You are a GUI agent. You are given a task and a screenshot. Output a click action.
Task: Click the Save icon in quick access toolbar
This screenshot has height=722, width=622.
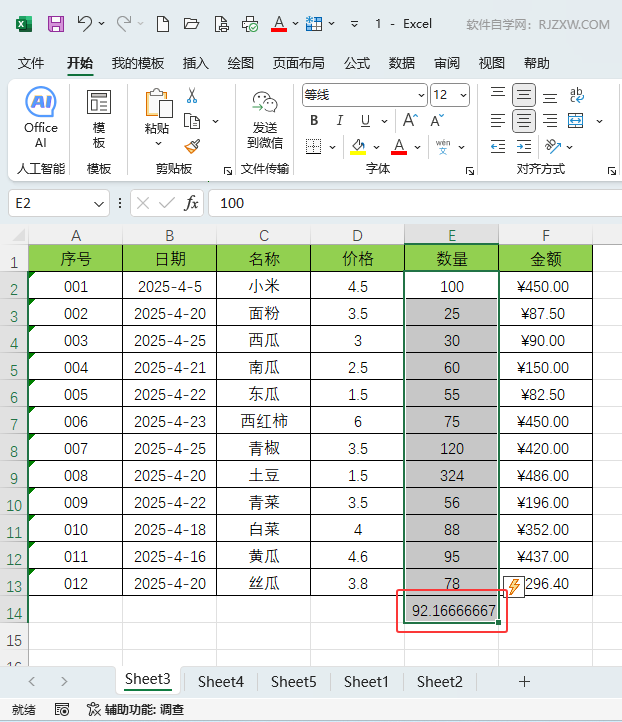(x=56, y=23)
